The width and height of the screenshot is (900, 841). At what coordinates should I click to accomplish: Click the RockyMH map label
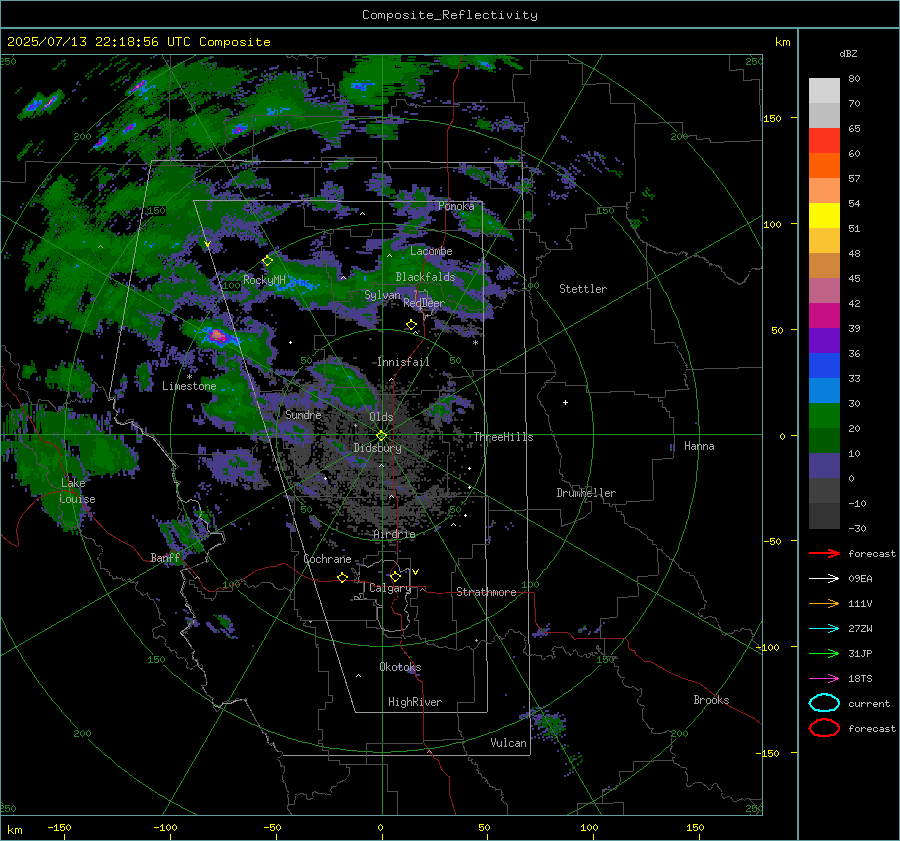tap(264, 280)
